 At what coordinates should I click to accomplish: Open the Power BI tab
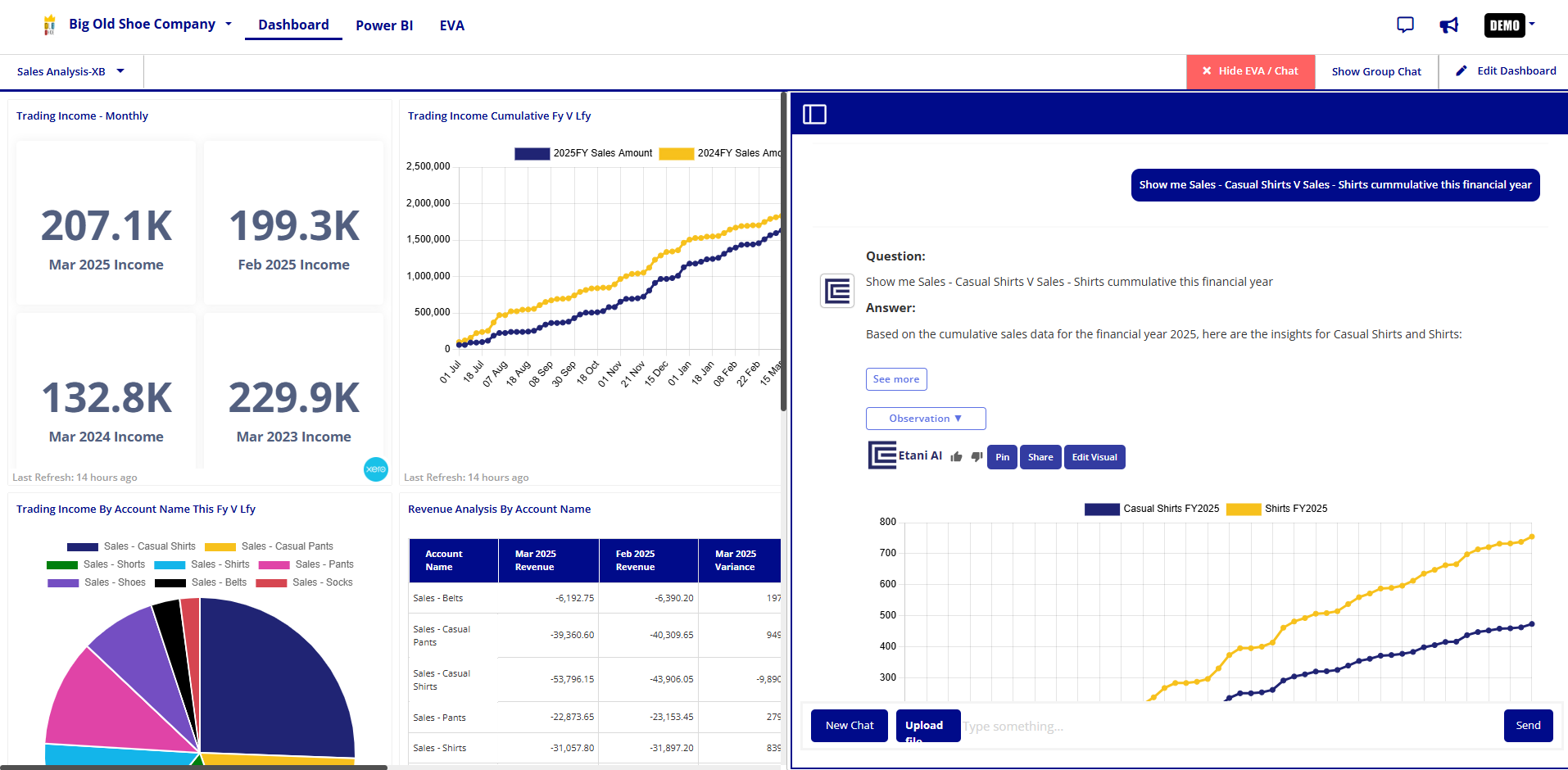click(384, 25)
